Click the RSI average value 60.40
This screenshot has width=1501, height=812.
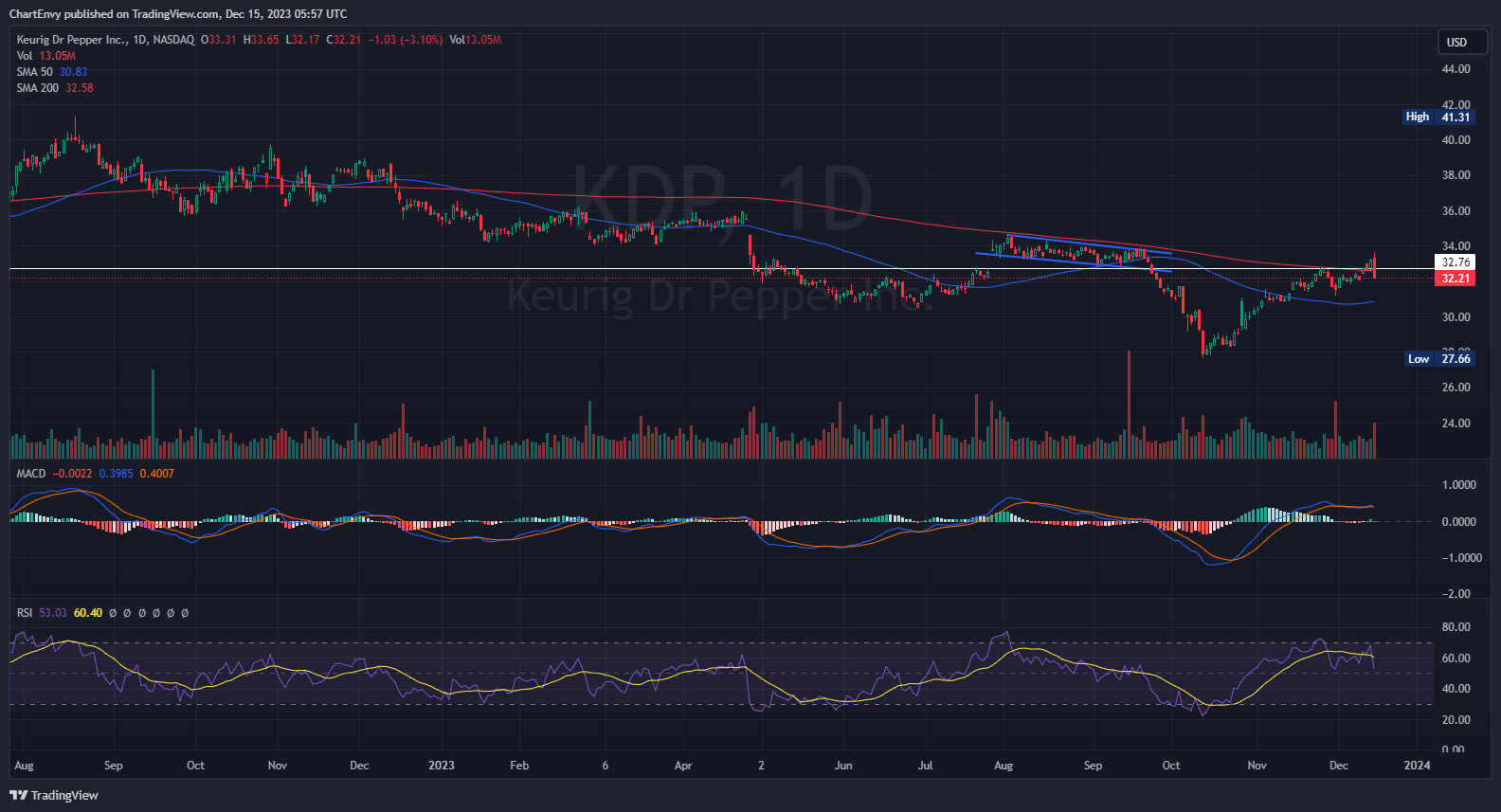[x=88, y=613]
